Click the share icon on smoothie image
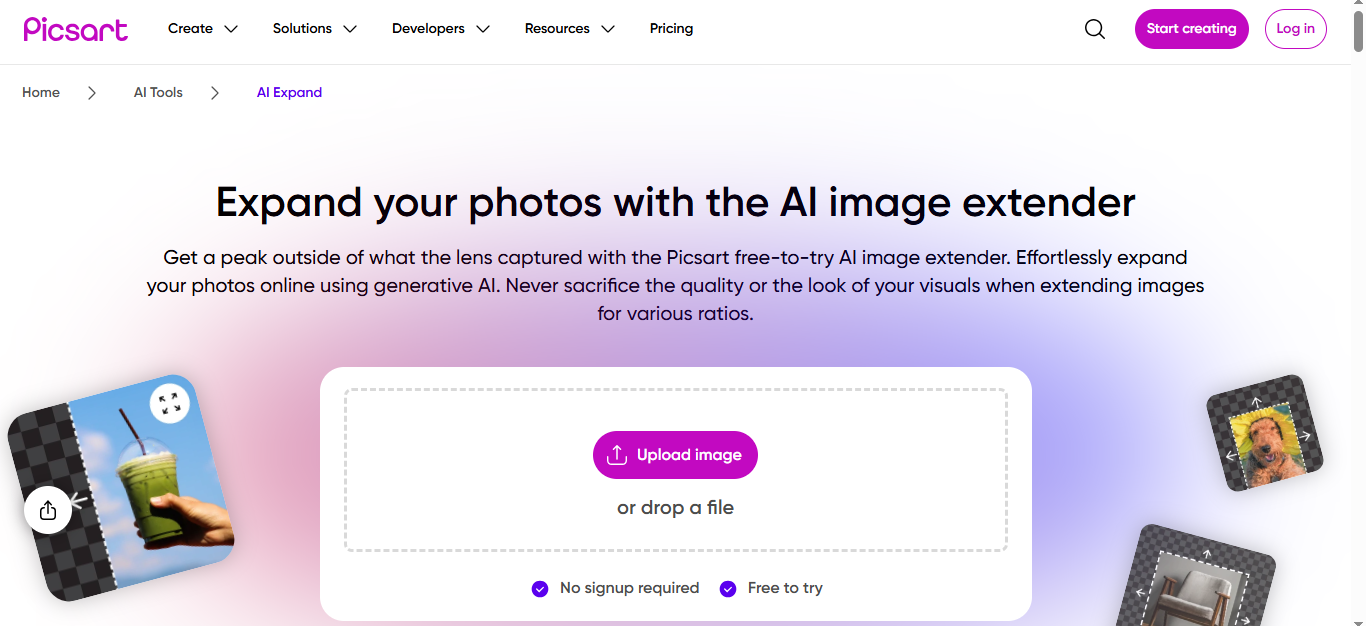 (48, 510)
